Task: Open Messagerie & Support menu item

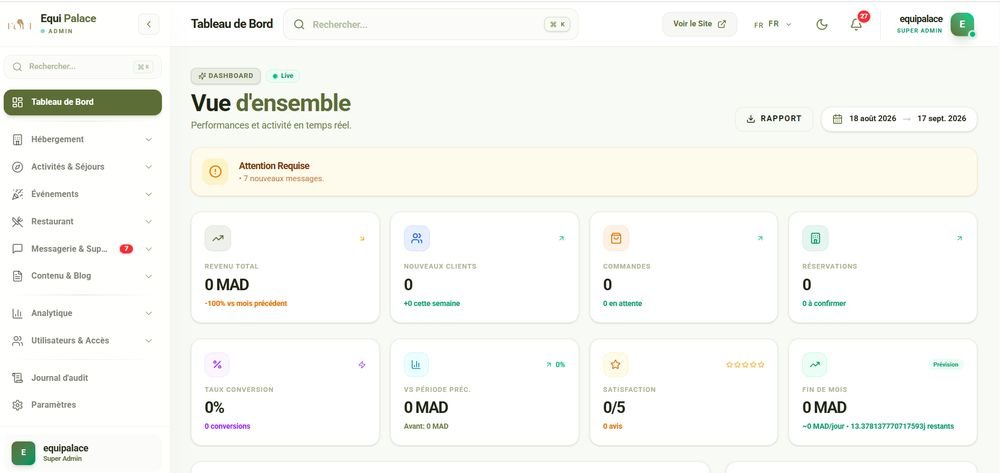Action: coord(83,249)
